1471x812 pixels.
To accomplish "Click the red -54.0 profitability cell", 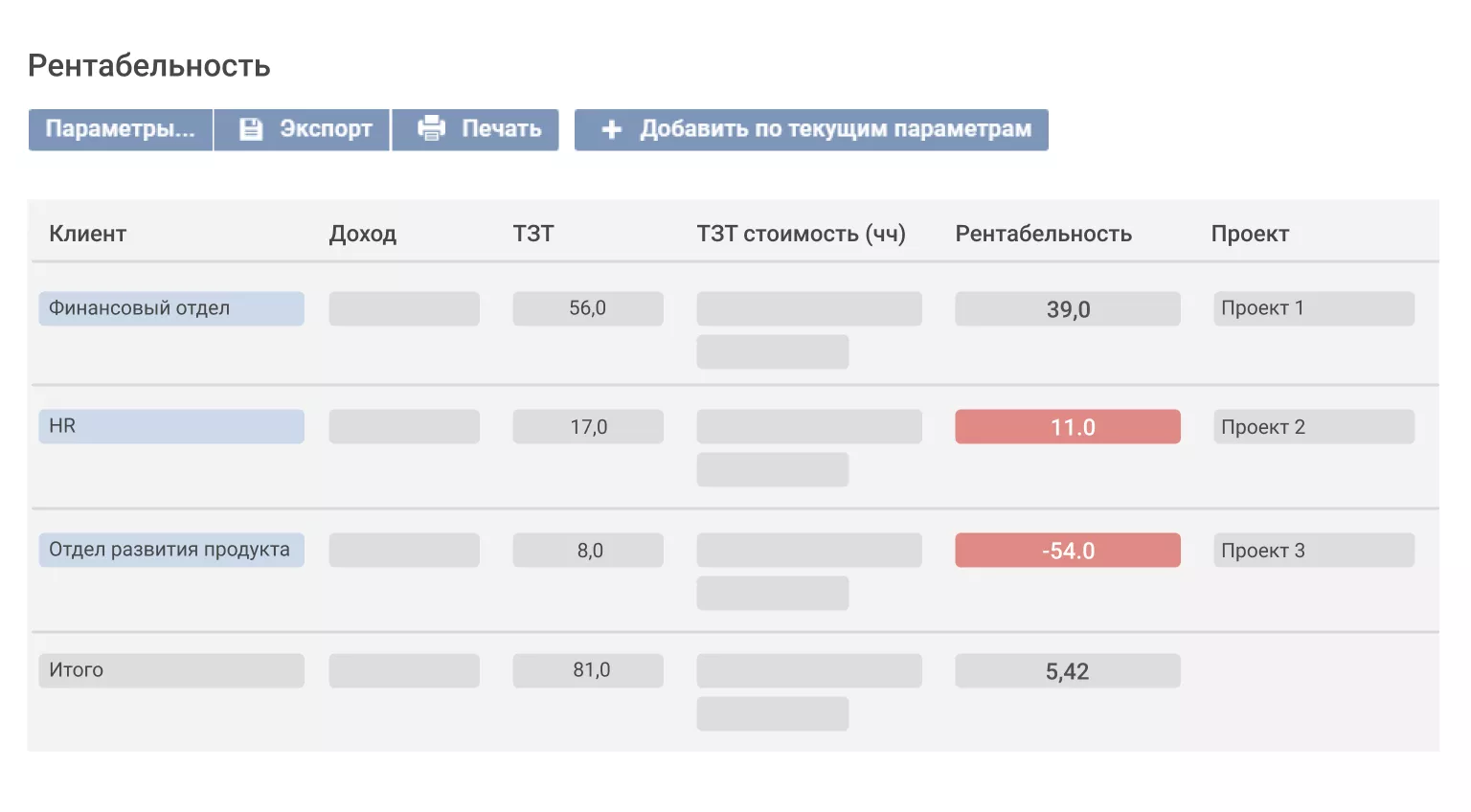I will click(x=1067, y=551).
